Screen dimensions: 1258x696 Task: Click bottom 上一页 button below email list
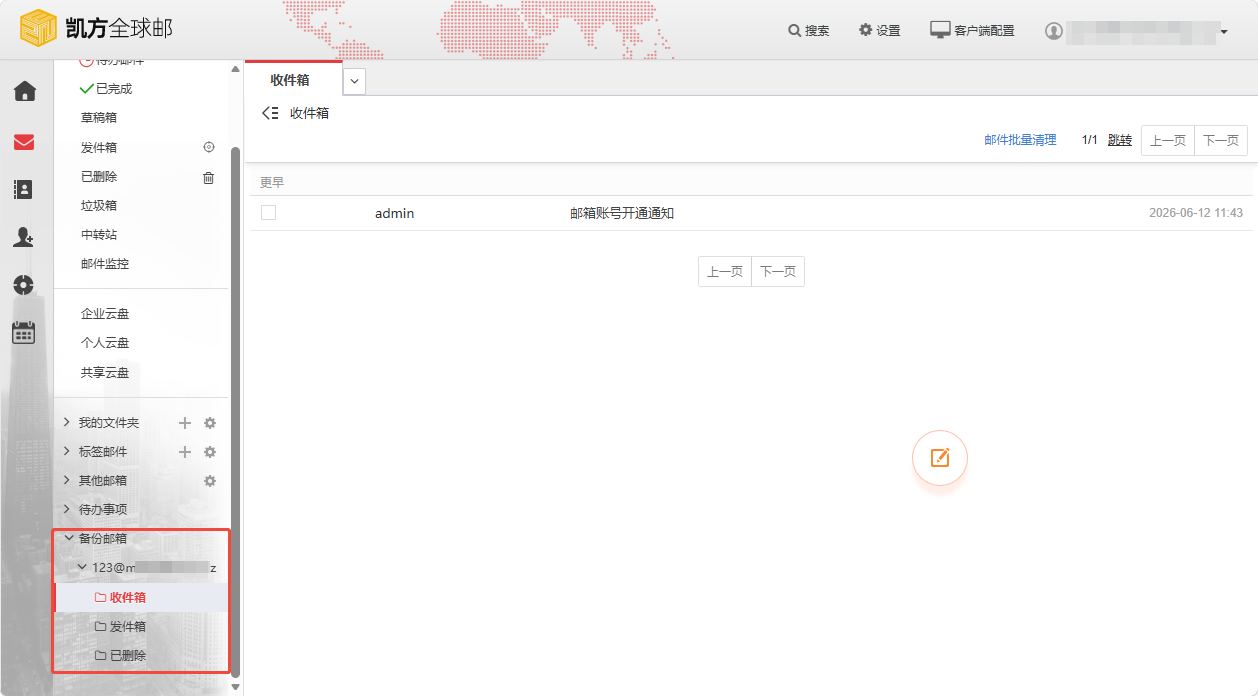point(725,272)
